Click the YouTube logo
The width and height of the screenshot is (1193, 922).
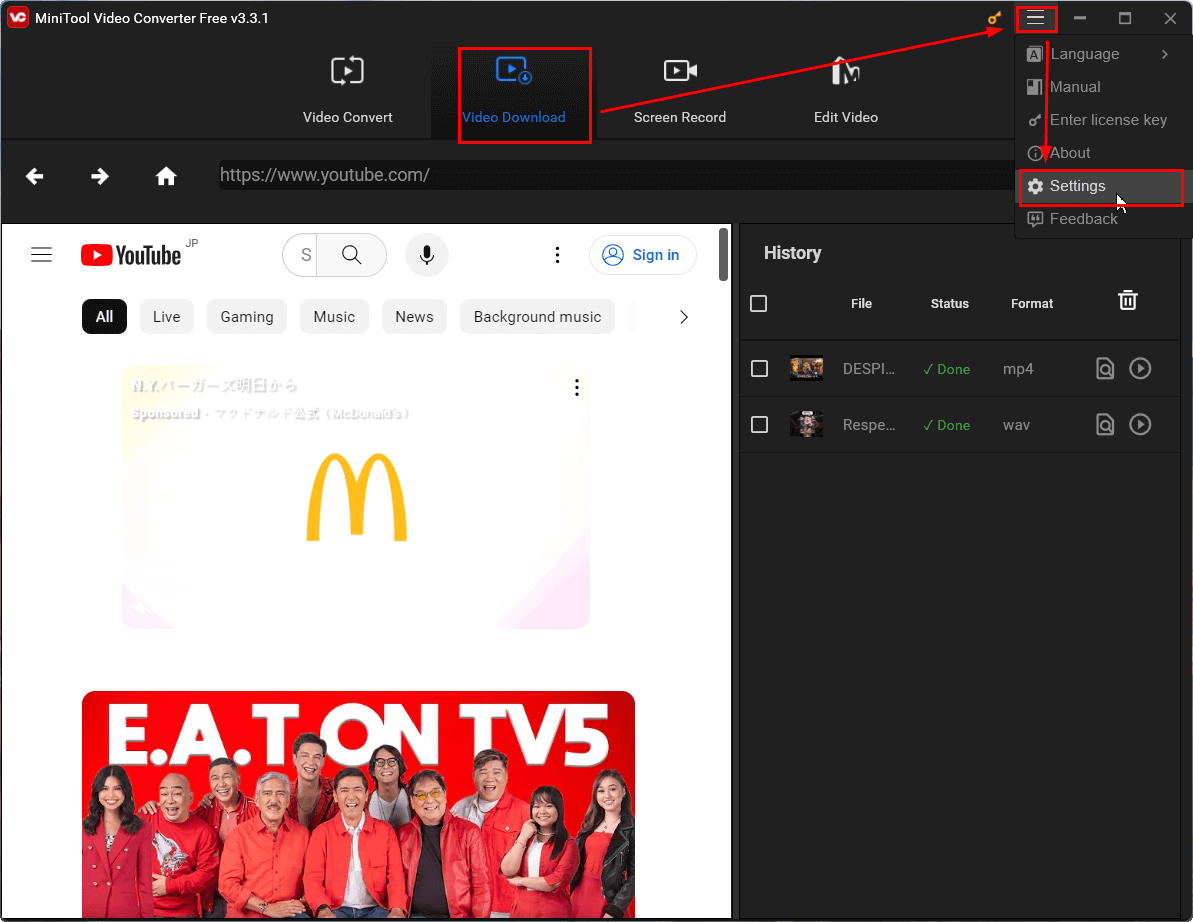pos(131,255)
